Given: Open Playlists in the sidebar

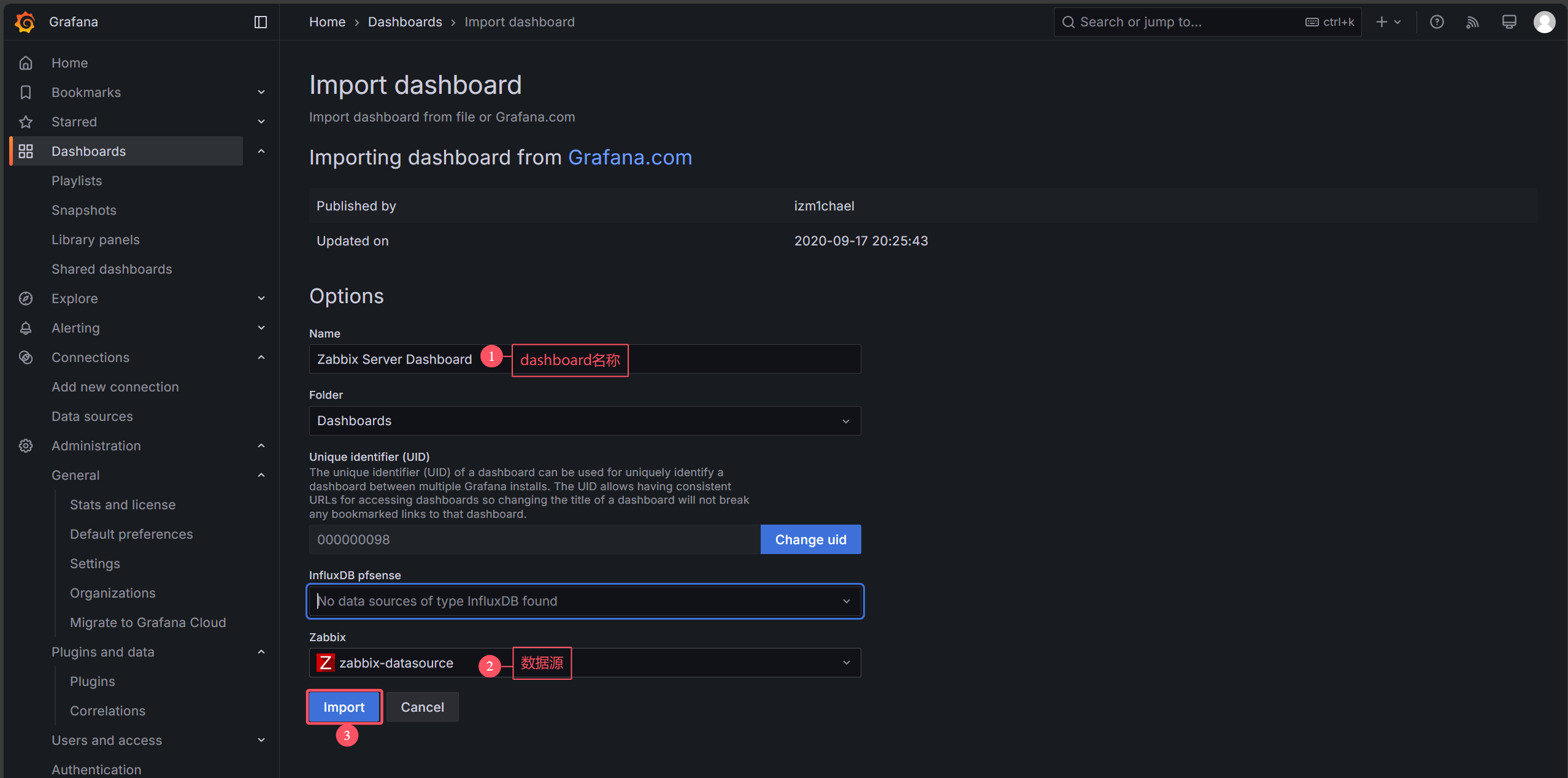Looking at the screenshot, I should point(77,180).
